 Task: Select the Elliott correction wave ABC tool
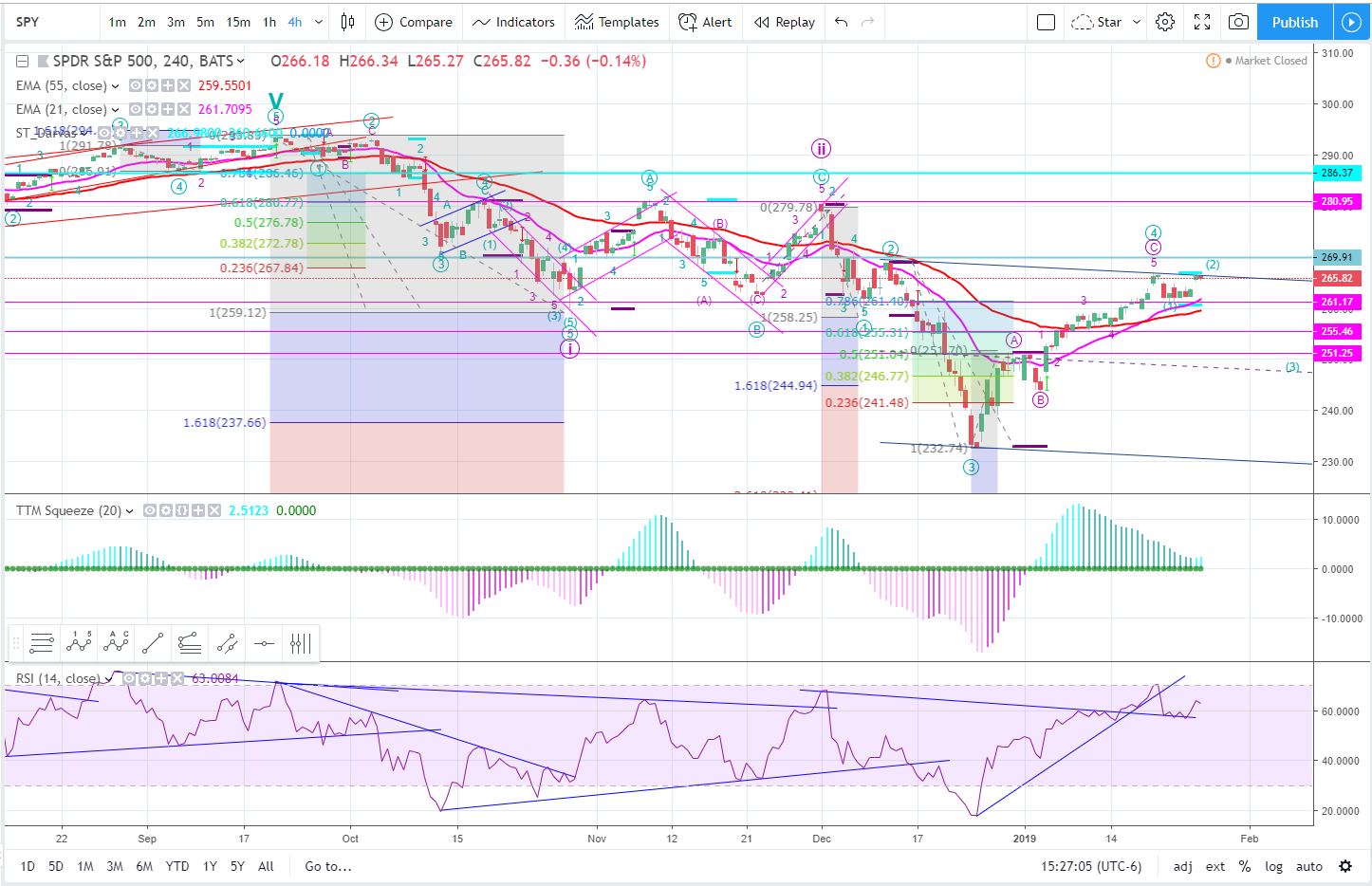(116, 644)
